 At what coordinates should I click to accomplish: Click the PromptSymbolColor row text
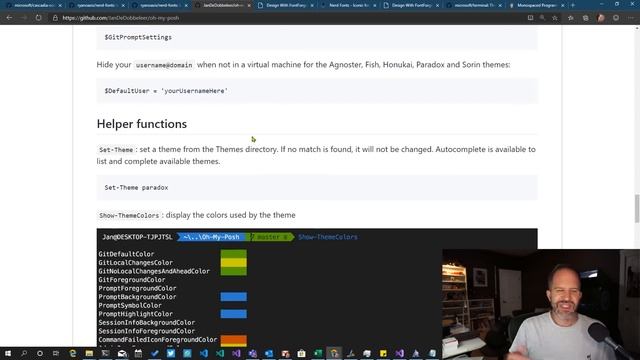[x=130, y=305]
